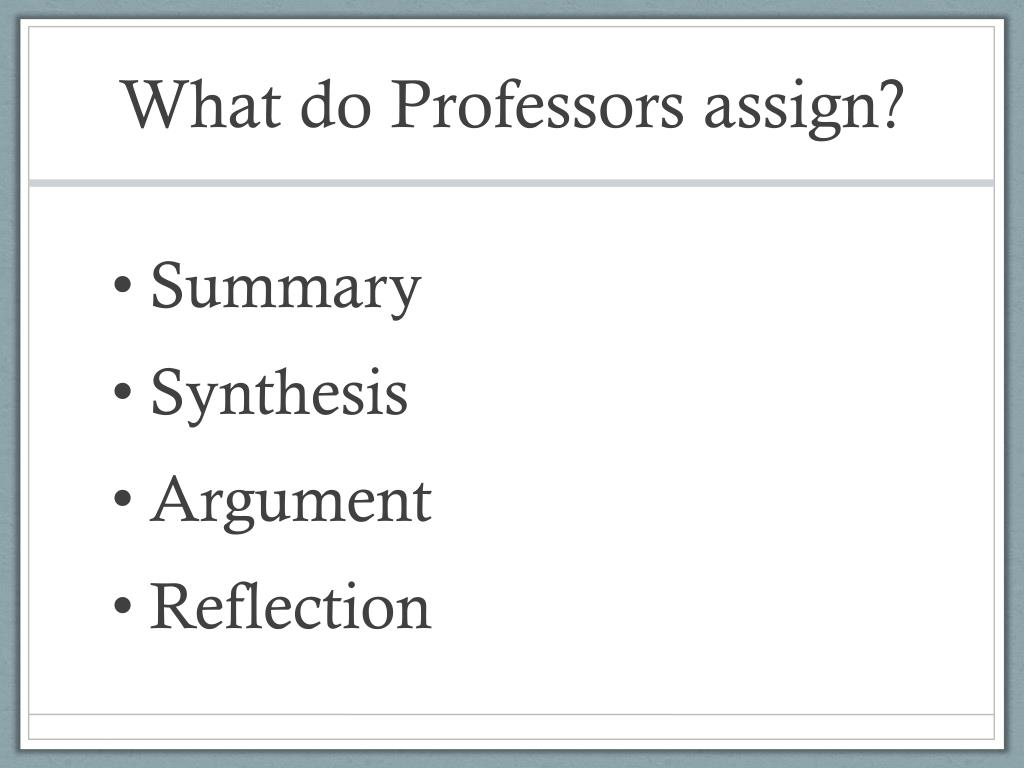Click the empty footer strip at slide bottom
Screen dimensions: 1024x768
[511, 727]
